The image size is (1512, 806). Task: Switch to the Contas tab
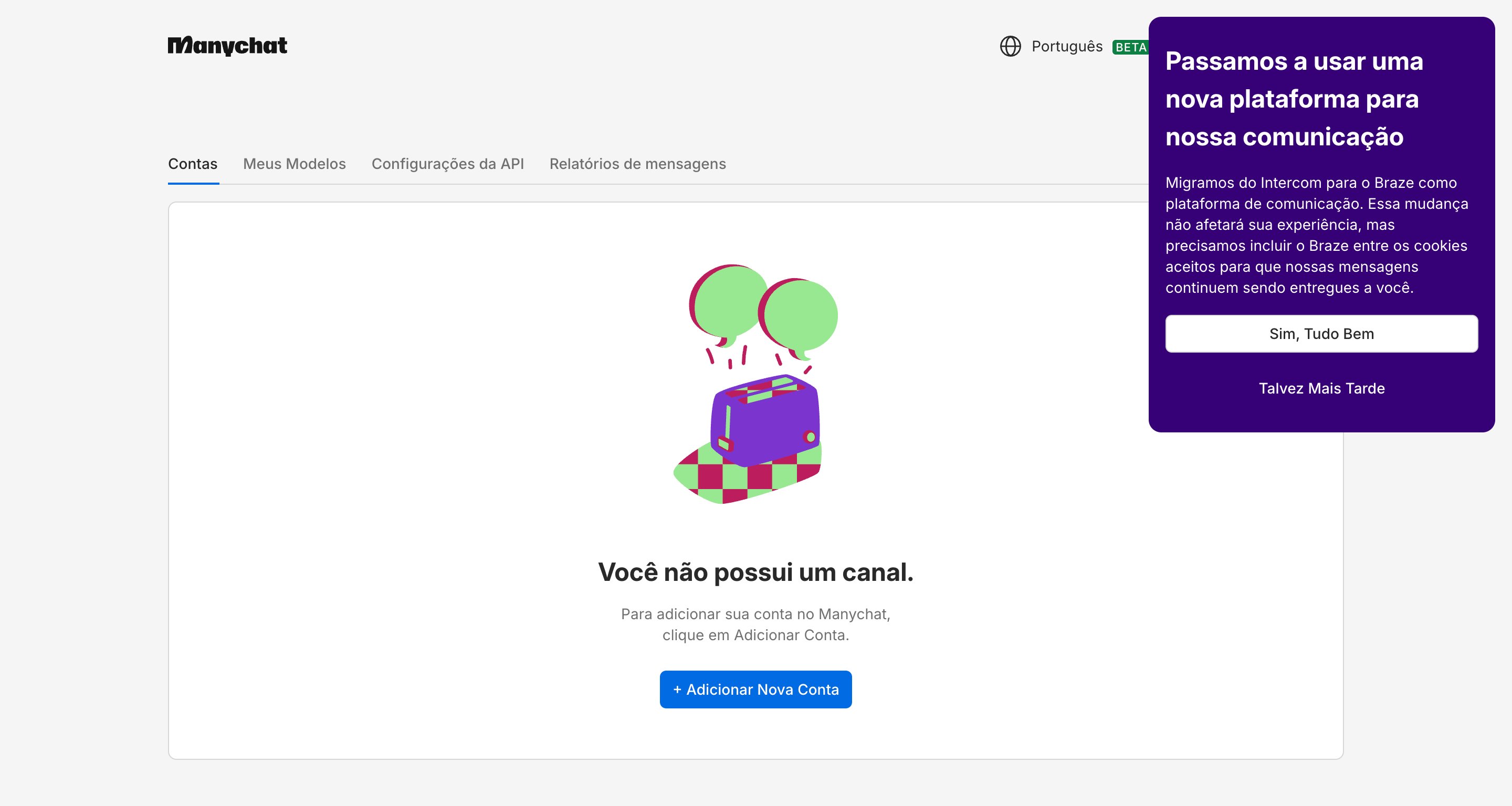(x=193, y=164)
